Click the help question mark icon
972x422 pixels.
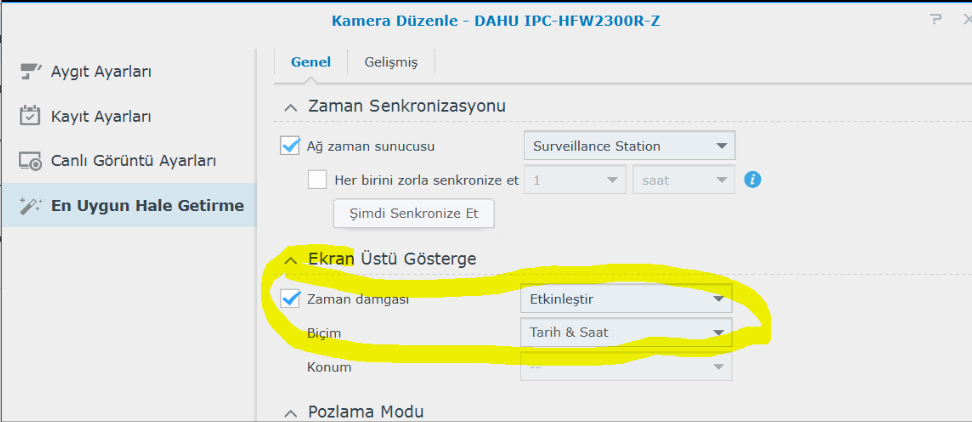click(936, 19)
